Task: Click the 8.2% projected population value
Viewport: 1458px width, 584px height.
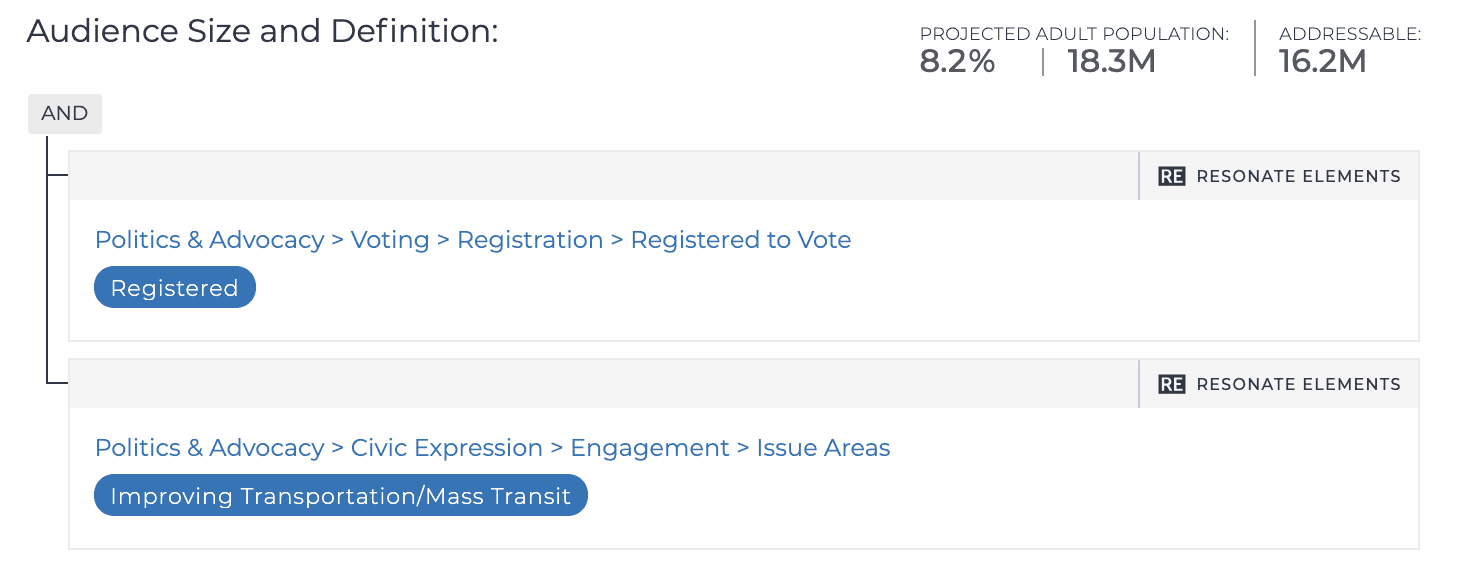Action: point(957,62)
